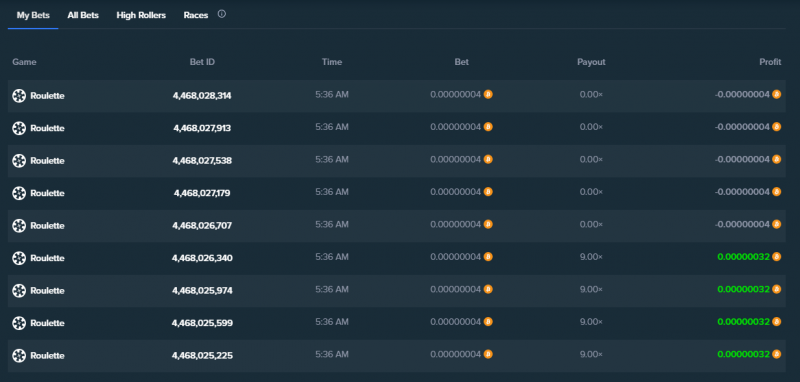Open bet ID 4,468,025,225

[x=202, y=355]
